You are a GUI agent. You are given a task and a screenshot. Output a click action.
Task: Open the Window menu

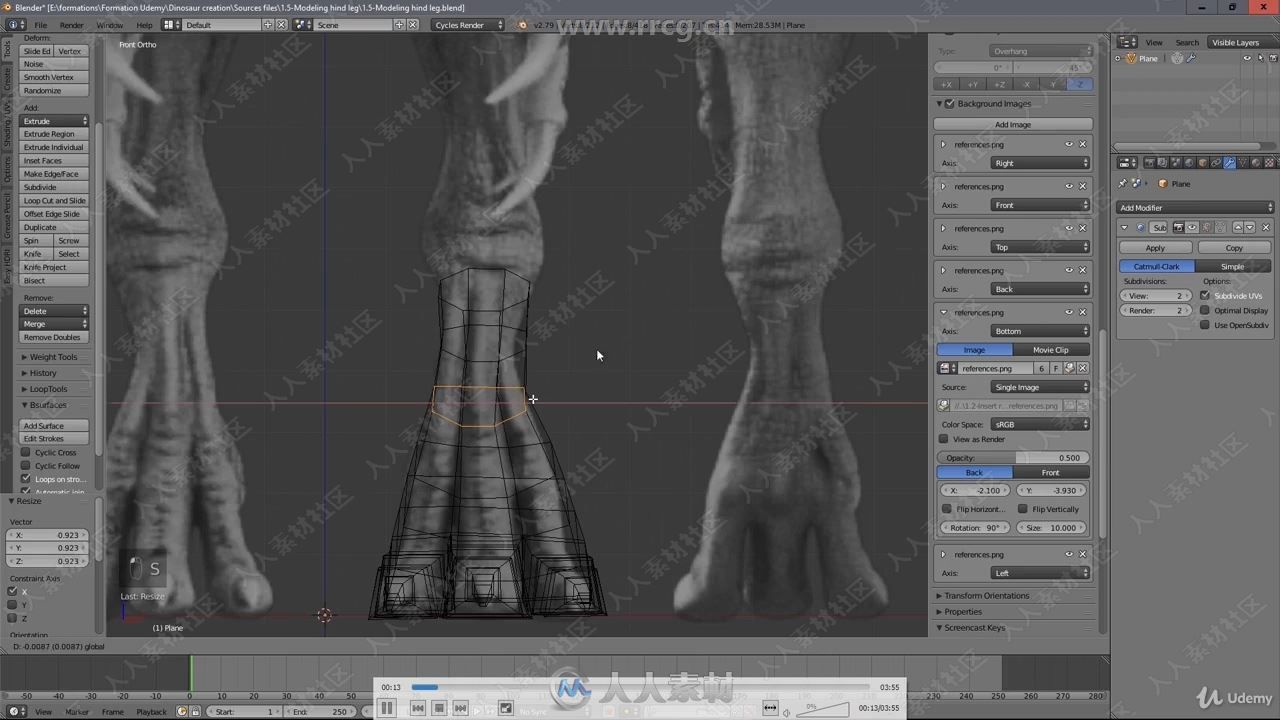(110, 24)
